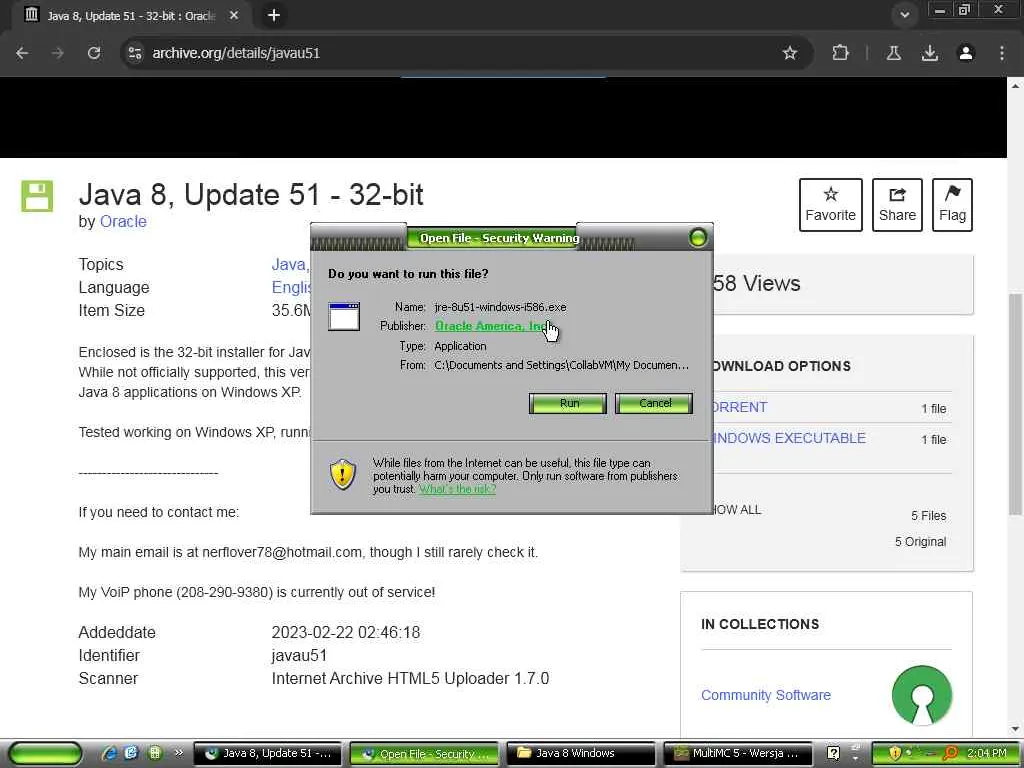Click the date 2023-02-22 02:46:18
The image size is (1024, 768).
pos(345,632)
